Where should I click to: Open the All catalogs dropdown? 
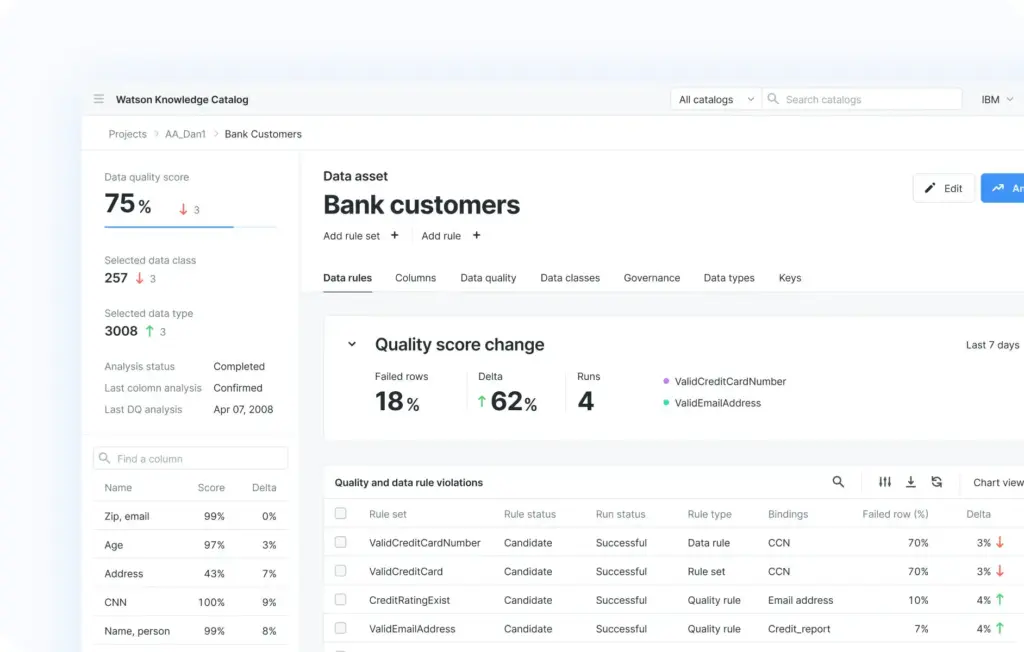pyautogui.click(x=716, y=100)
